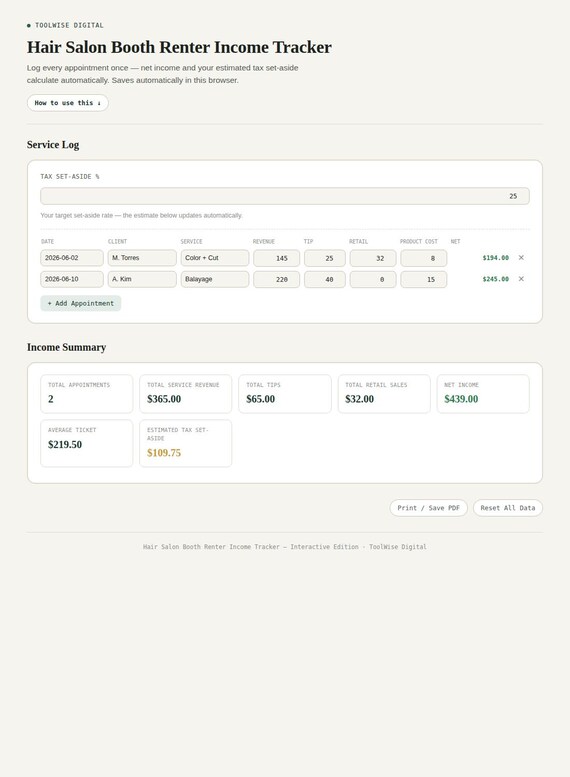Click Print / Save PDF button
This screenshot has height=777, width=570.
coord(428,508)
